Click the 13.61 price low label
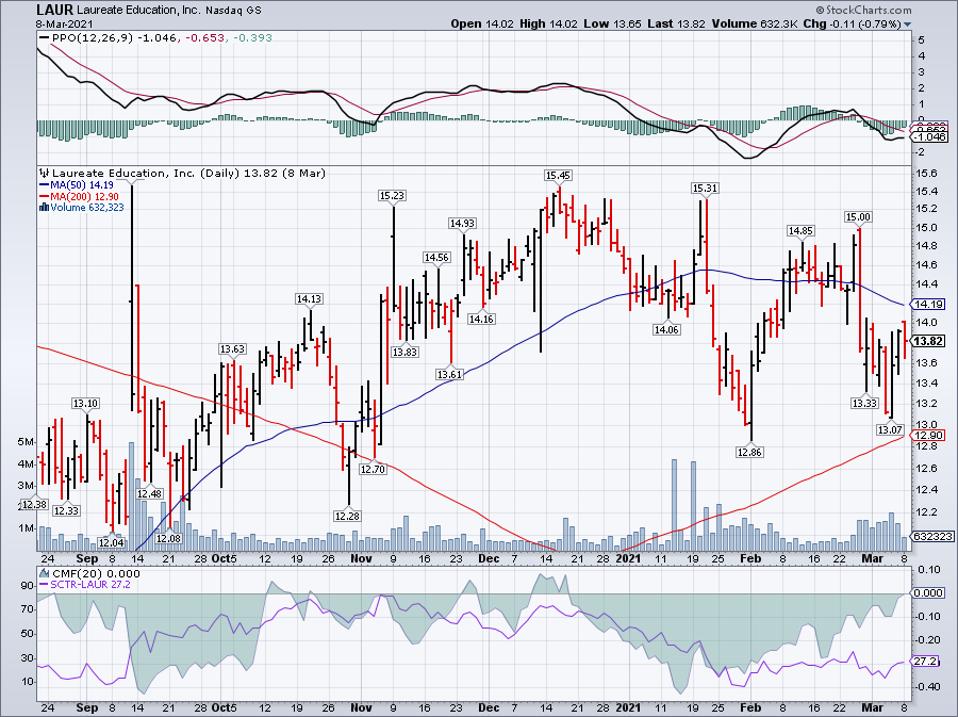This screenshot has height=717, width=958. coord(449,374)
